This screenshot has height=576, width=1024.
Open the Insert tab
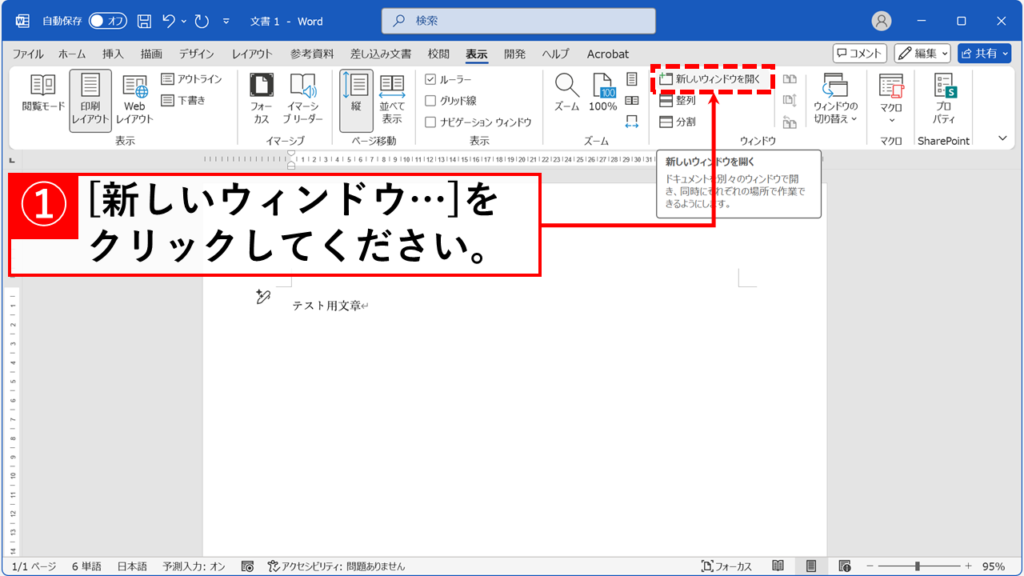click(x=113, y=54)
